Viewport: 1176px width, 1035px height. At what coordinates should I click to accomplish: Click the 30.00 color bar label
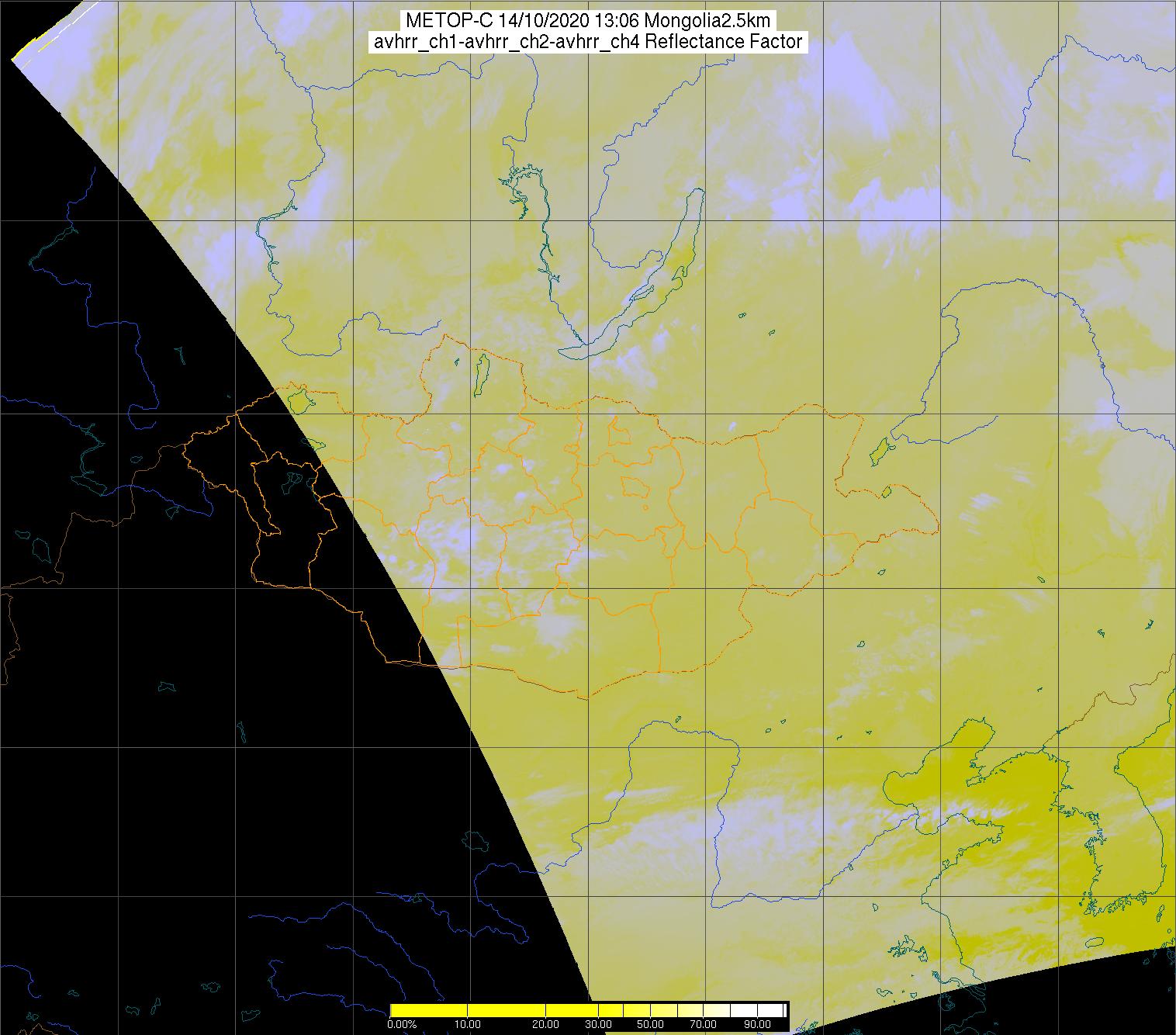599,1024
